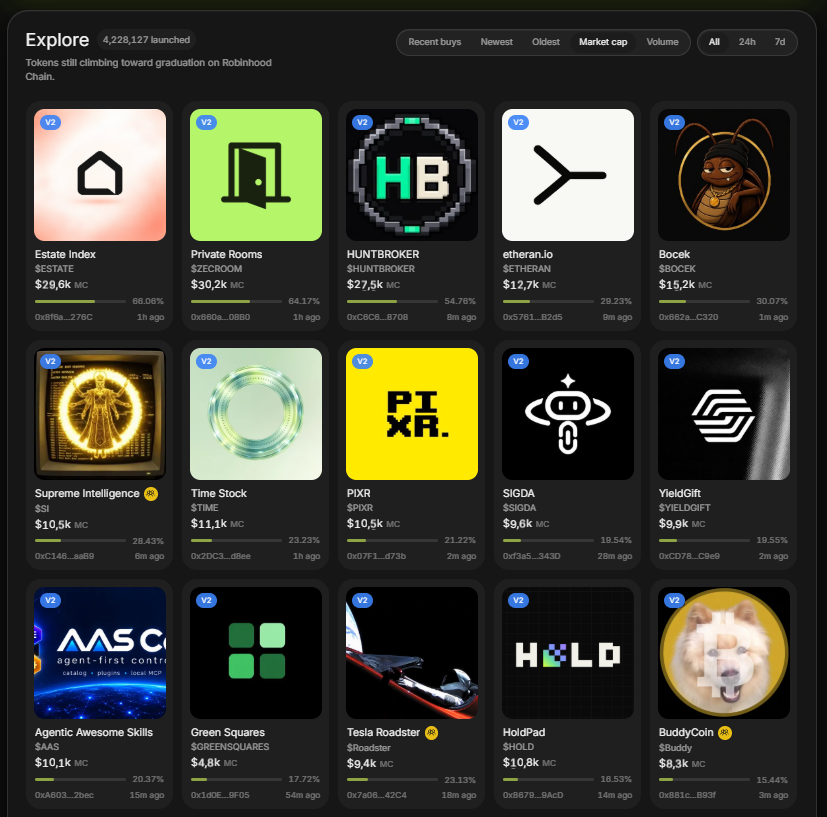Click contract address 0x662a...C320
827x817 pixels.
coord(688,317)
